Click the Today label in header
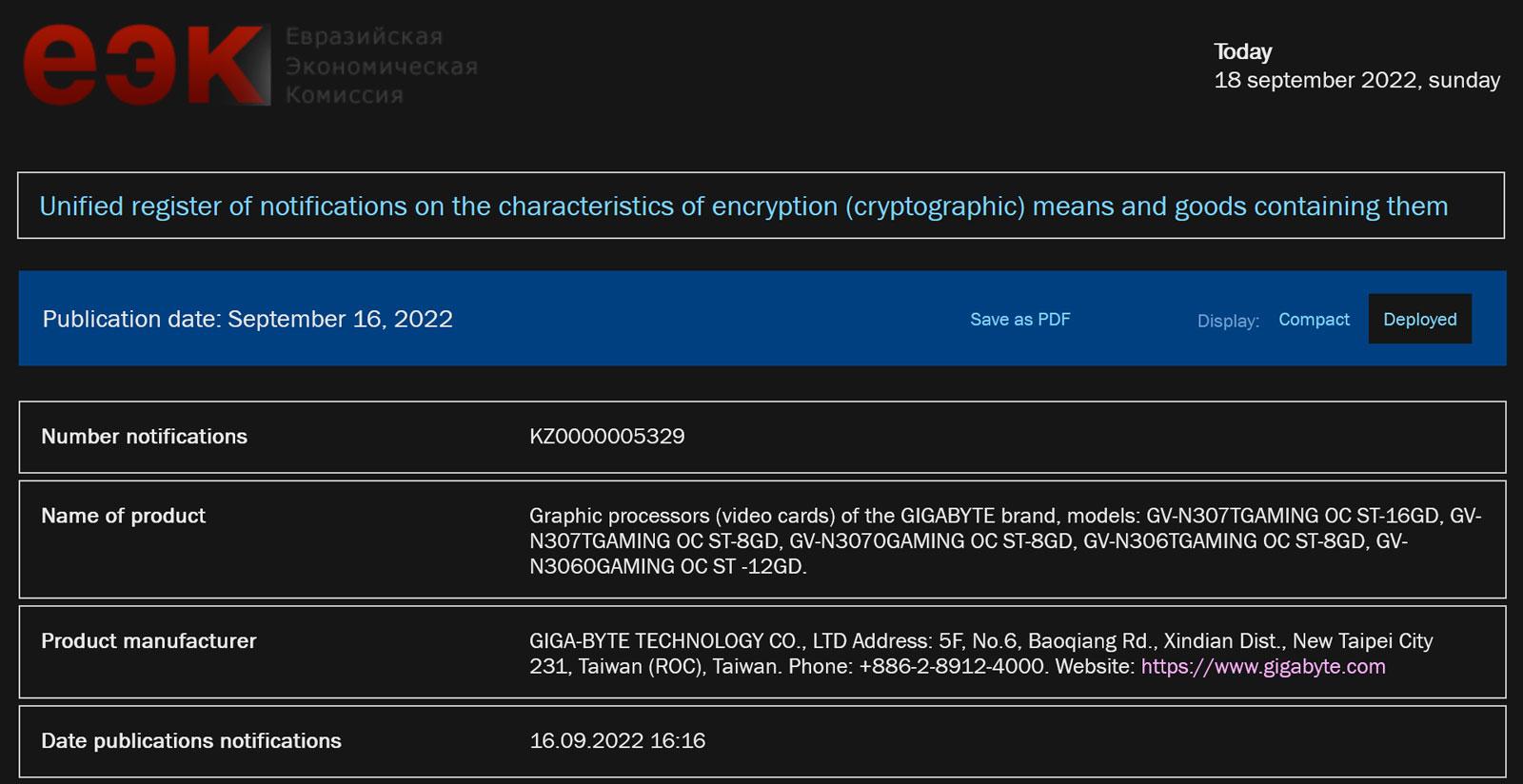 coord(1242,52)
